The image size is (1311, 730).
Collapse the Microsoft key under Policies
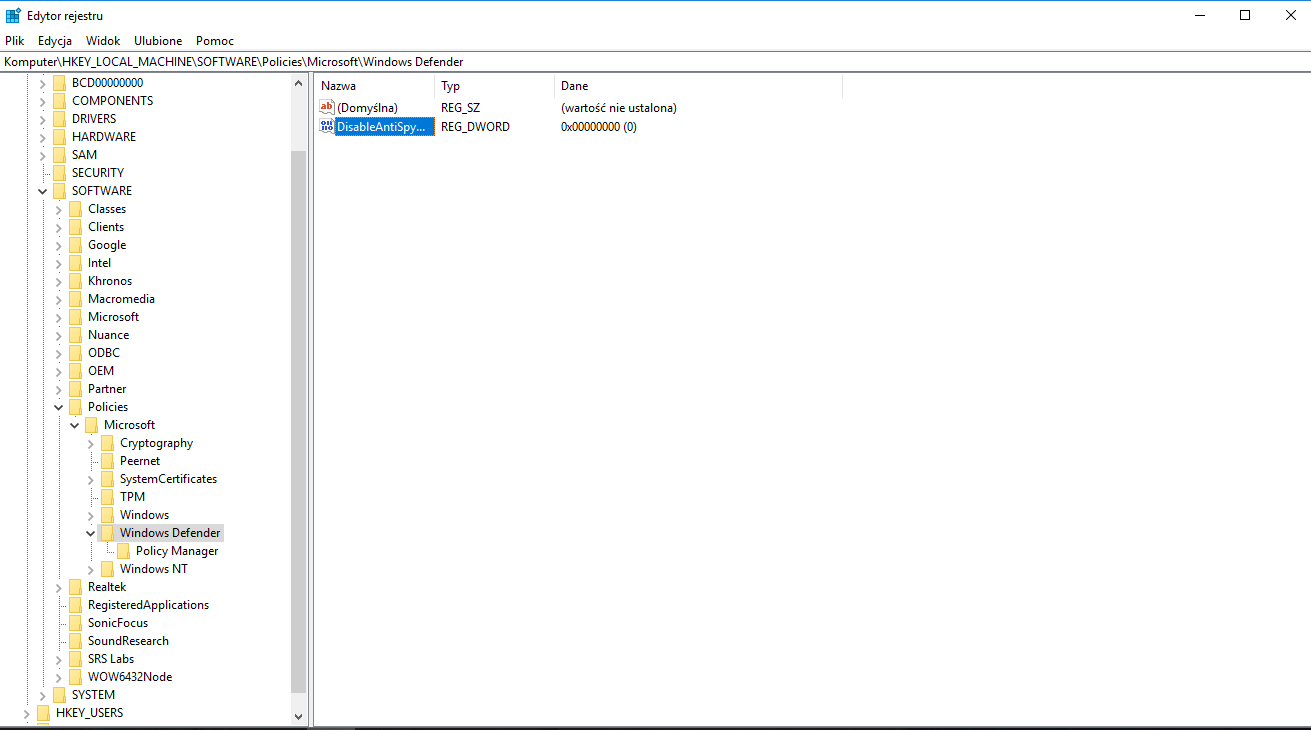coord(74,425)
